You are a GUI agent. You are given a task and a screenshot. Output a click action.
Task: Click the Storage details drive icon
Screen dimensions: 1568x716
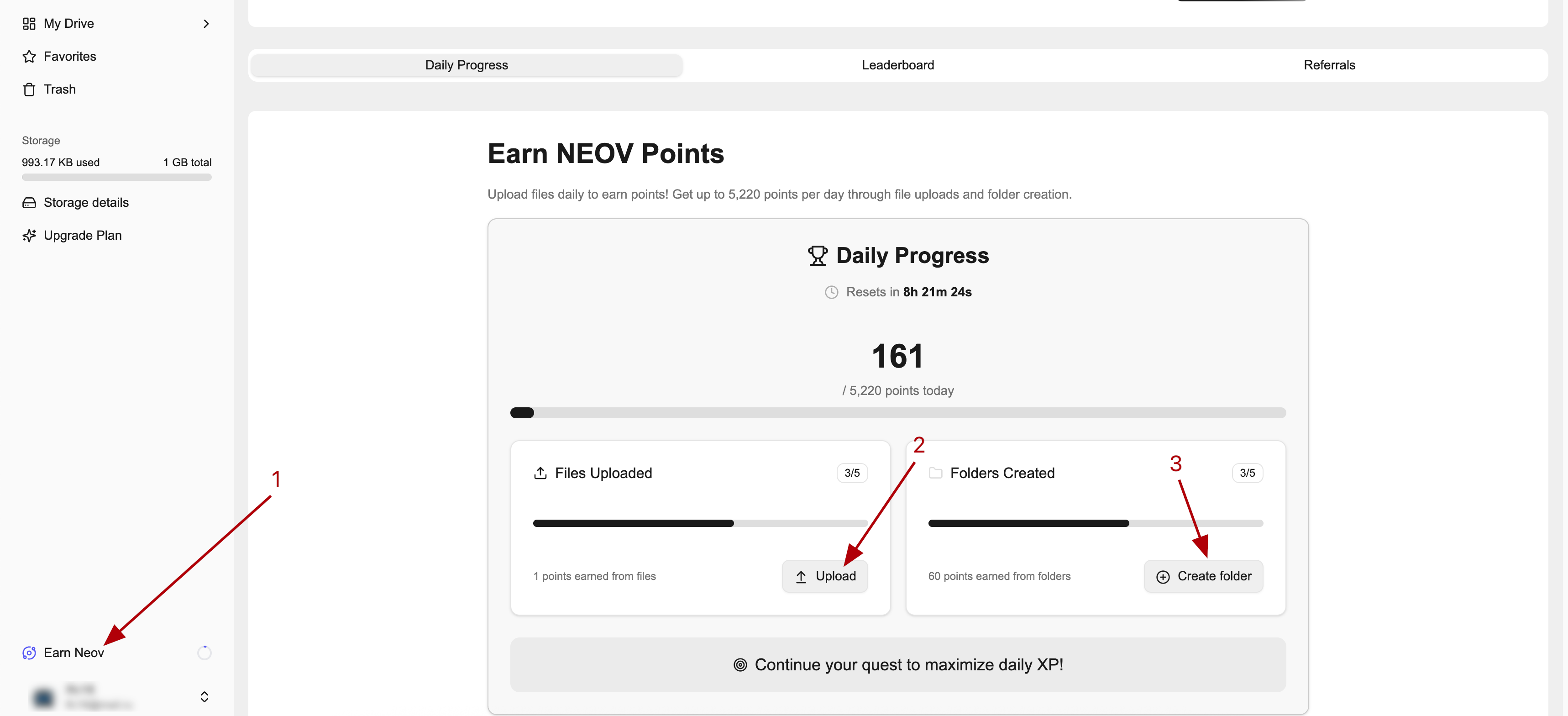(29, 203)
